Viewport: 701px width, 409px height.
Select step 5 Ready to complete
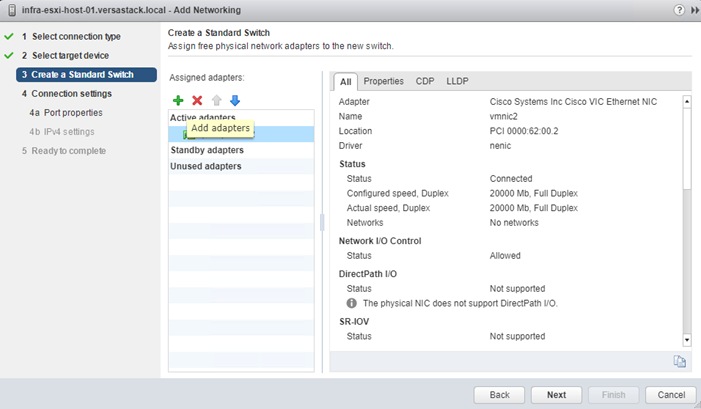tap(64, 151)
